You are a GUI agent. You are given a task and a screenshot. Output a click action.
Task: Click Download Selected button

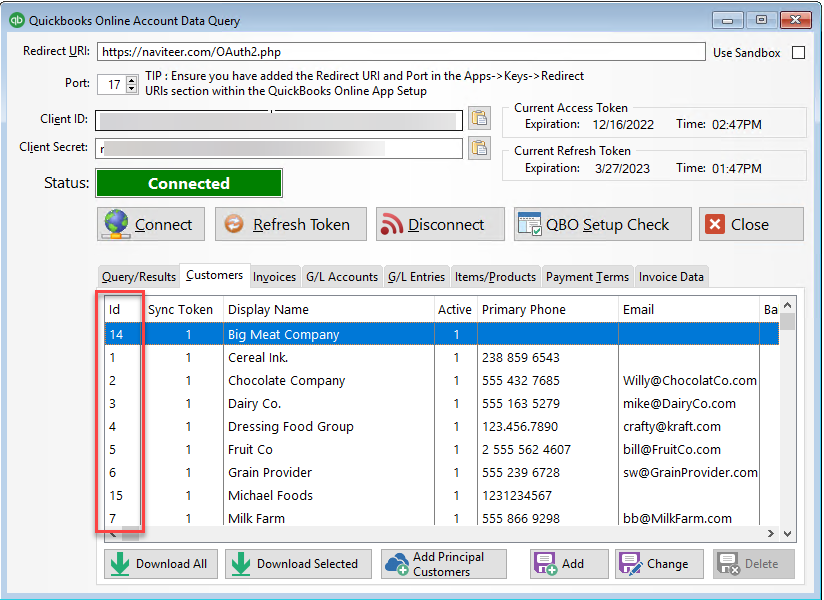coord(298,564)
